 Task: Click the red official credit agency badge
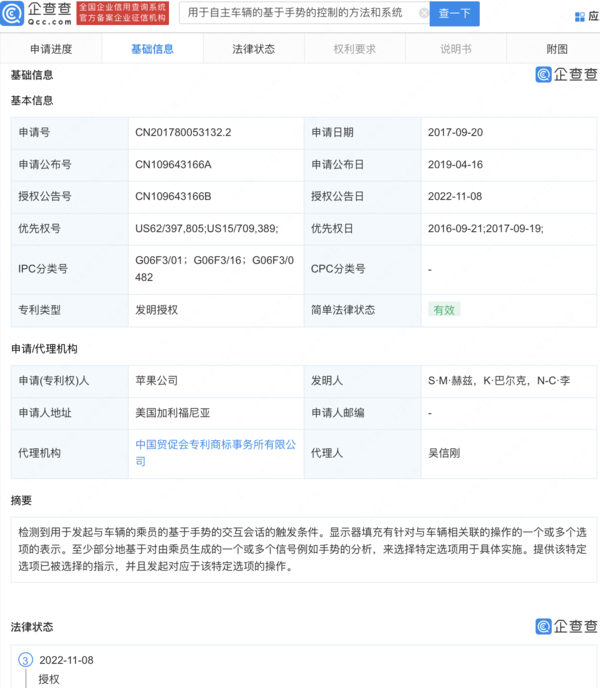pyautogui.click(x=122, y=13)
